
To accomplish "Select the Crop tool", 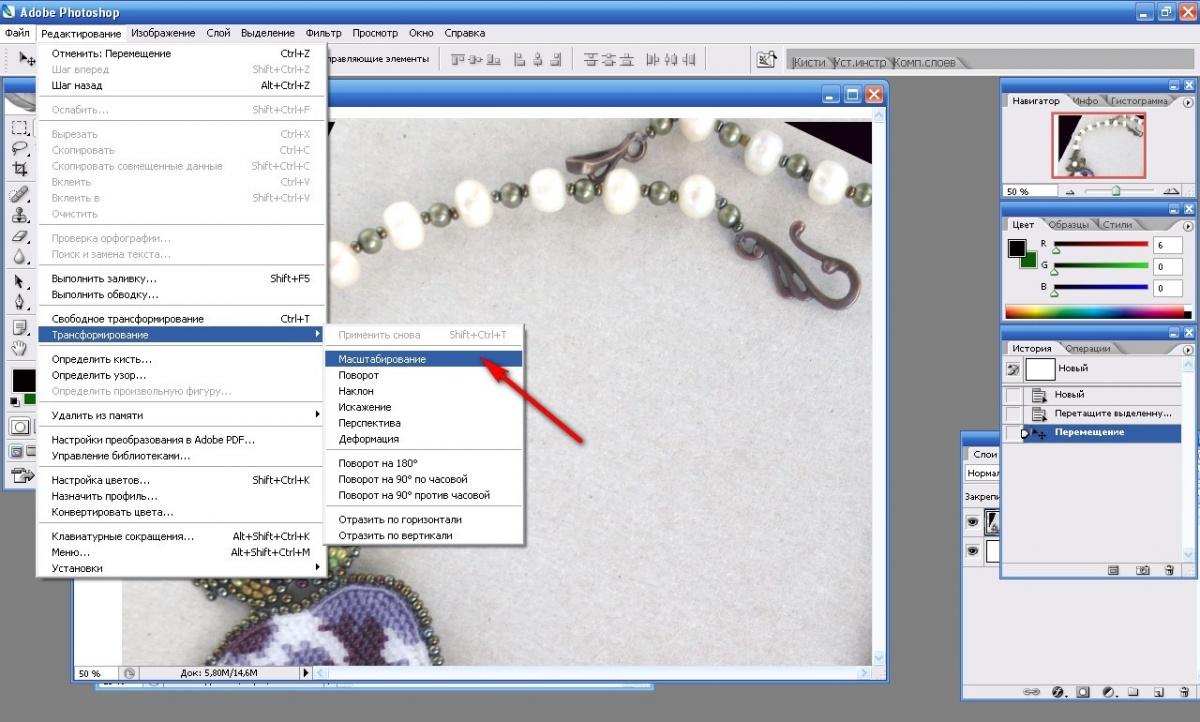I will pos(19,169).
